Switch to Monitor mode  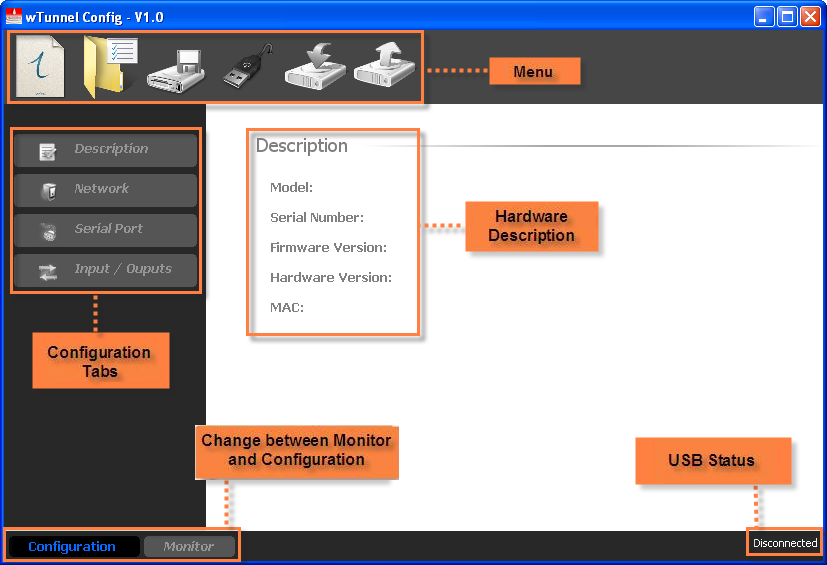(189, 546)
